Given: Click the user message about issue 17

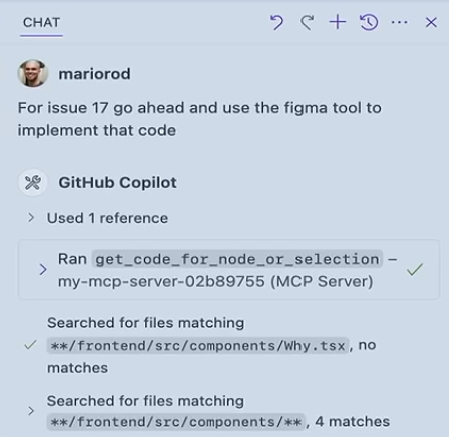Looking at the screenshot, I should [200, 119].
